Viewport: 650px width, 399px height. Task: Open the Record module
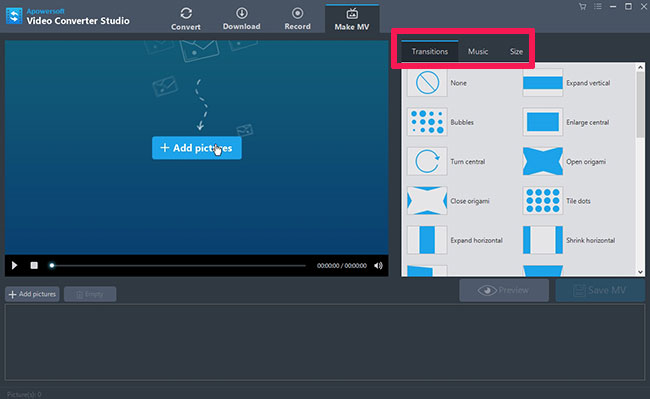297,19
